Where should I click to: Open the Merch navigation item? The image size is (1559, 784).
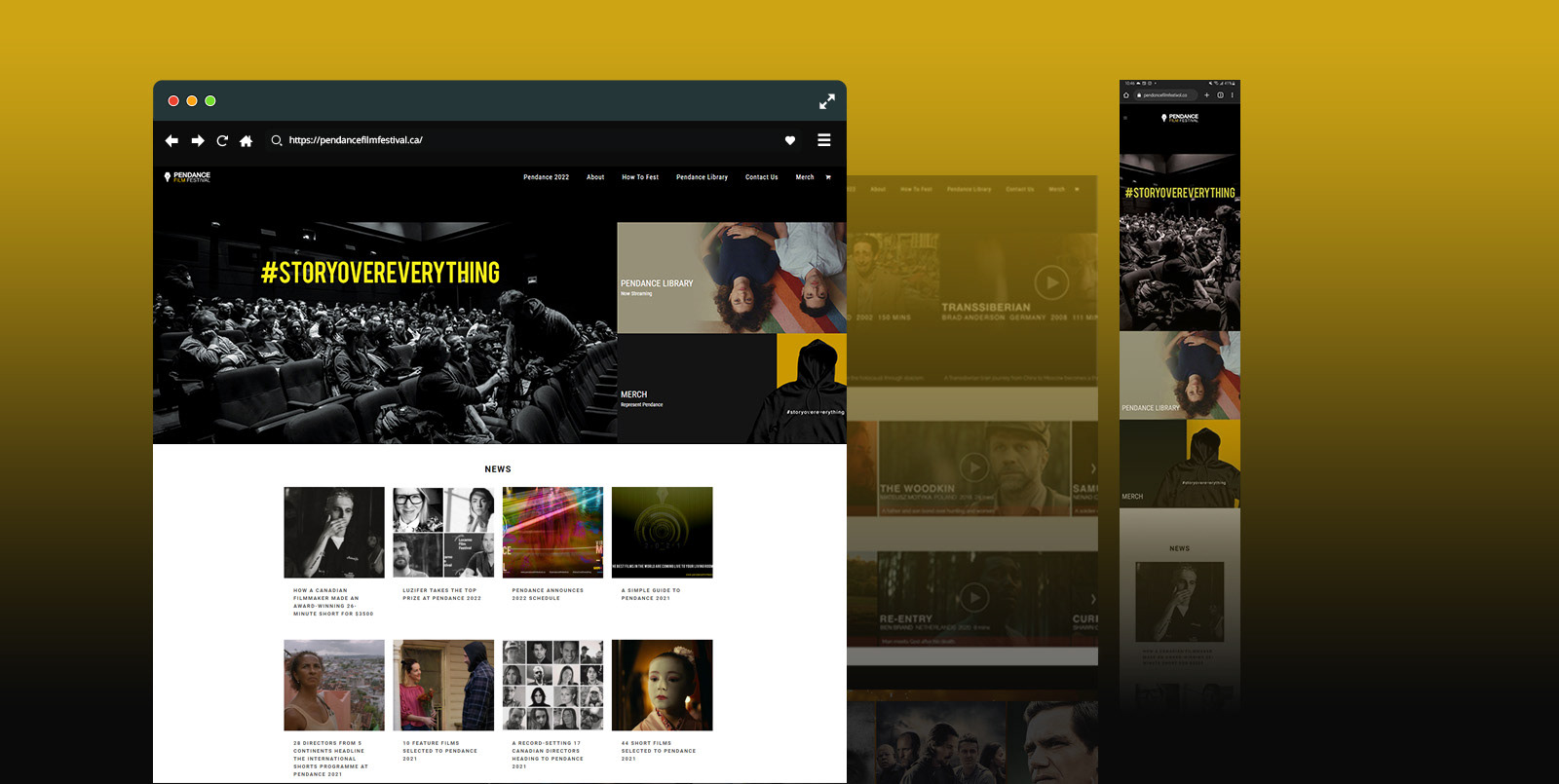[805, 177]
